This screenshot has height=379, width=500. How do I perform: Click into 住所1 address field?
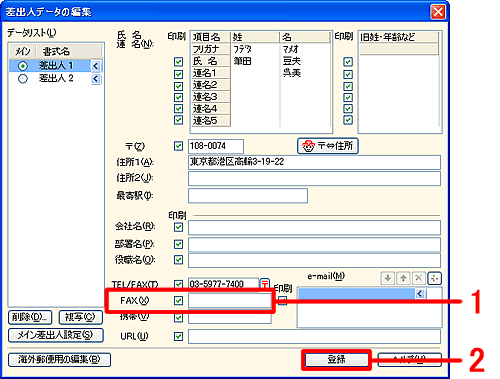(x=314, y=162)
